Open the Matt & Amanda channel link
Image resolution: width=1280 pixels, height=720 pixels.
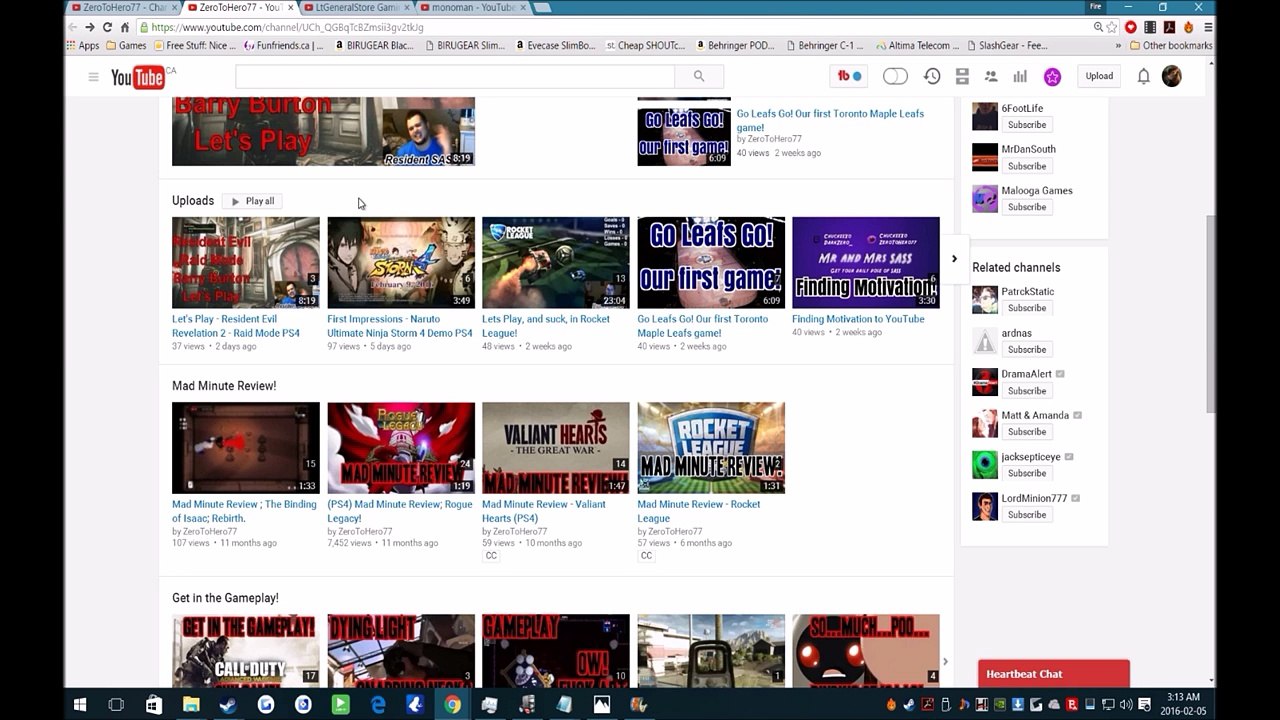[x=1035, y=415]
